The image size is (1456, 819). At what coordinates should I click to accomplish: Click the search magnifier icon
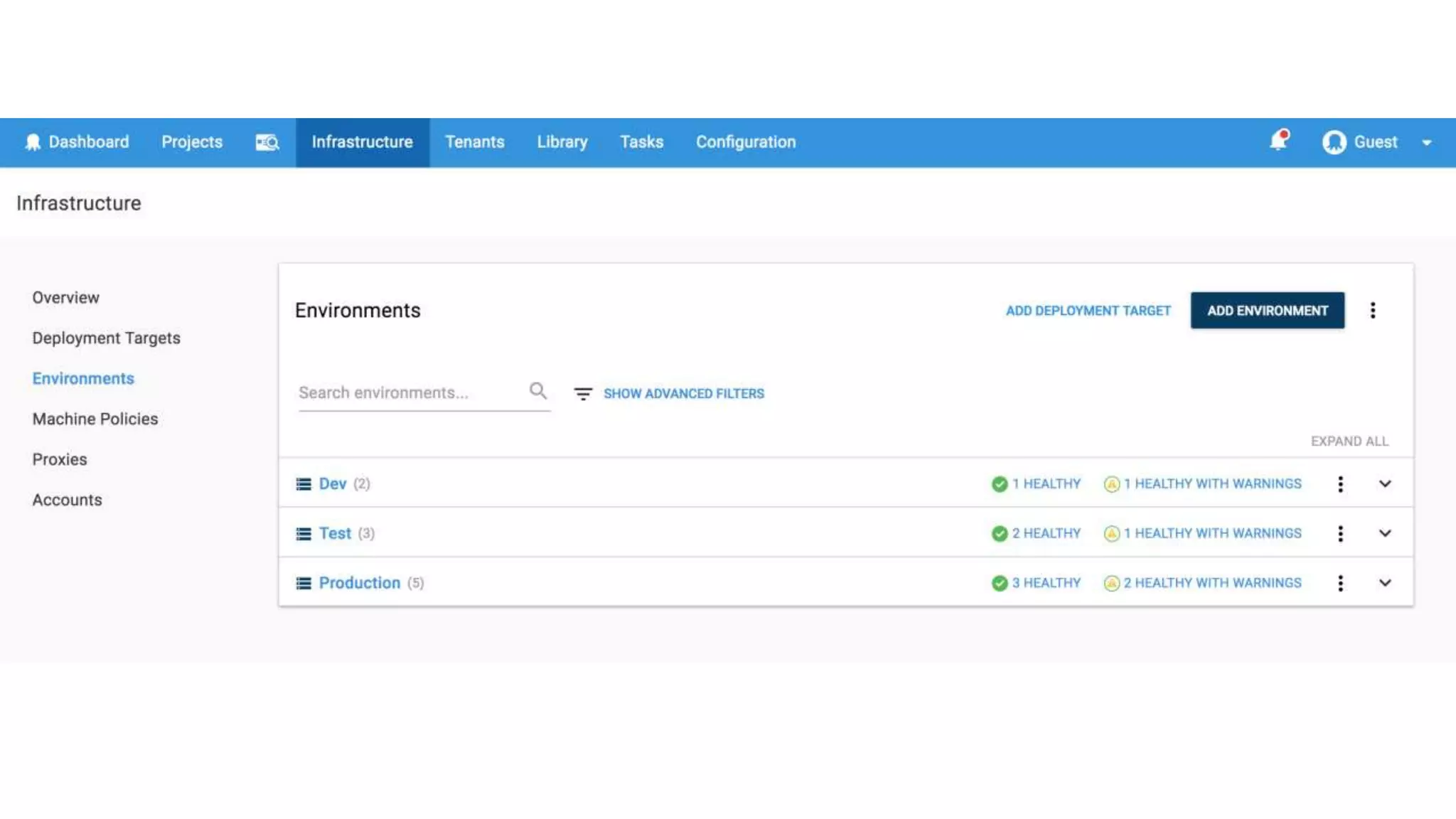[538, 391]
